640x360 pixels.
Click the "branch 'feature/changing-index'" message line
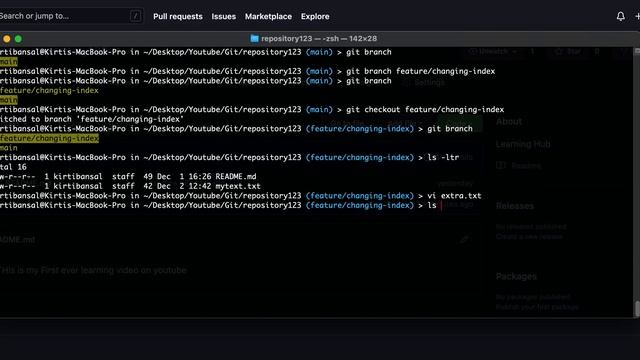tap(92, 119)
